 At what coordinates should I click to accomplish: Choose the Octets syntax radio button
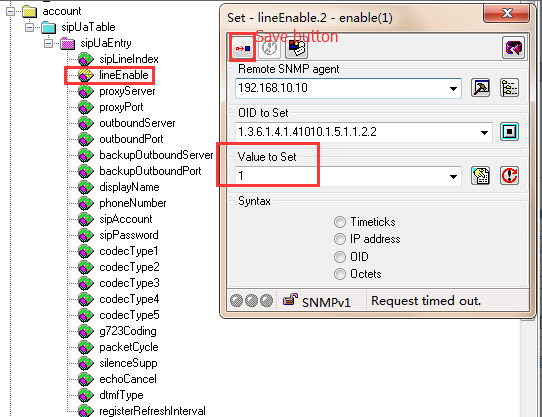340,274
